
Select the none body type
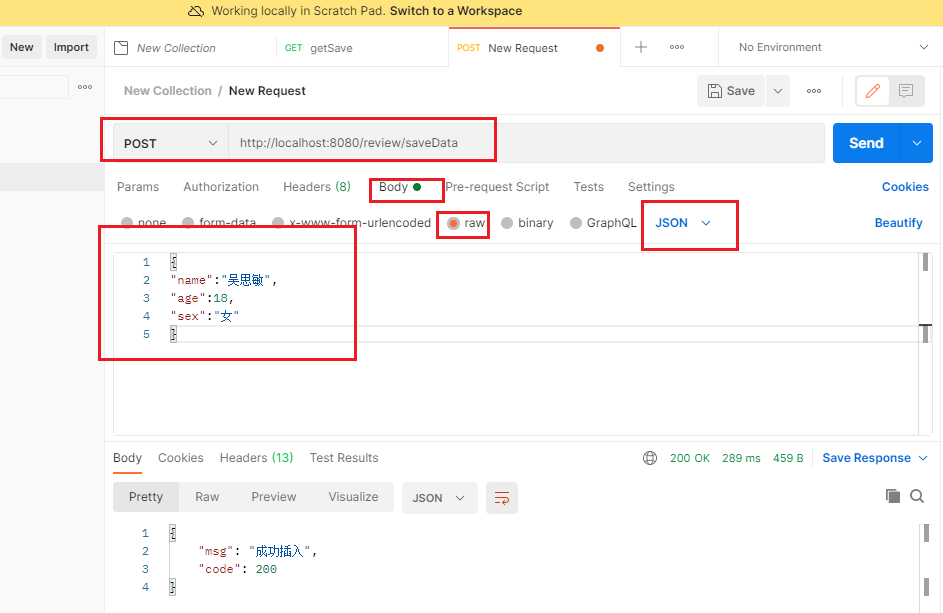click(127, 223)
